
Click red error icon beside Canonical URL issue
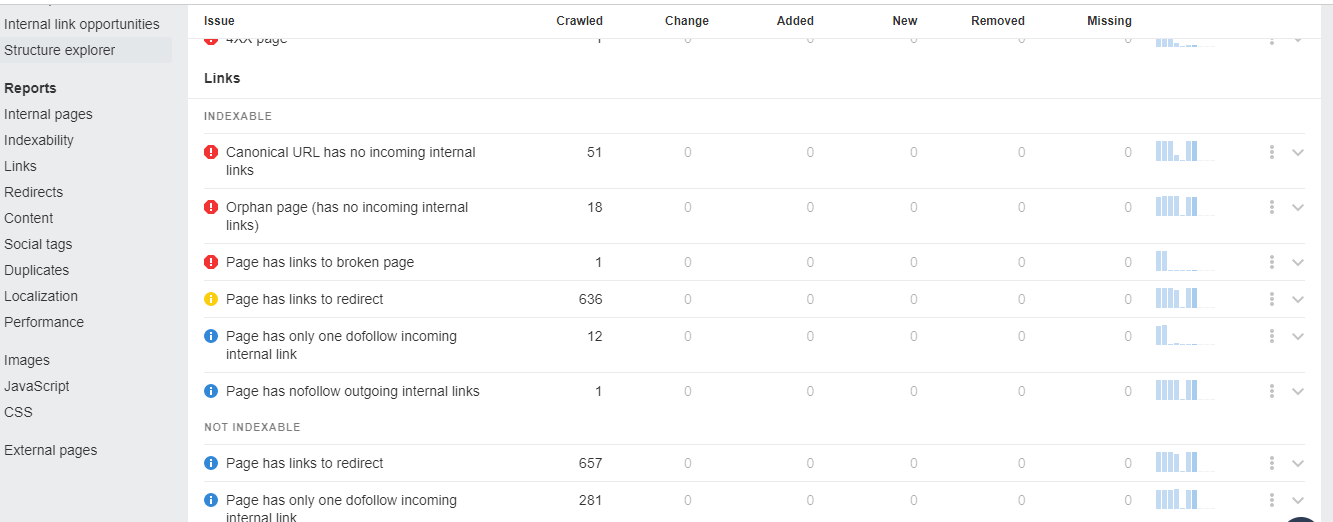[x=211, y=153]
